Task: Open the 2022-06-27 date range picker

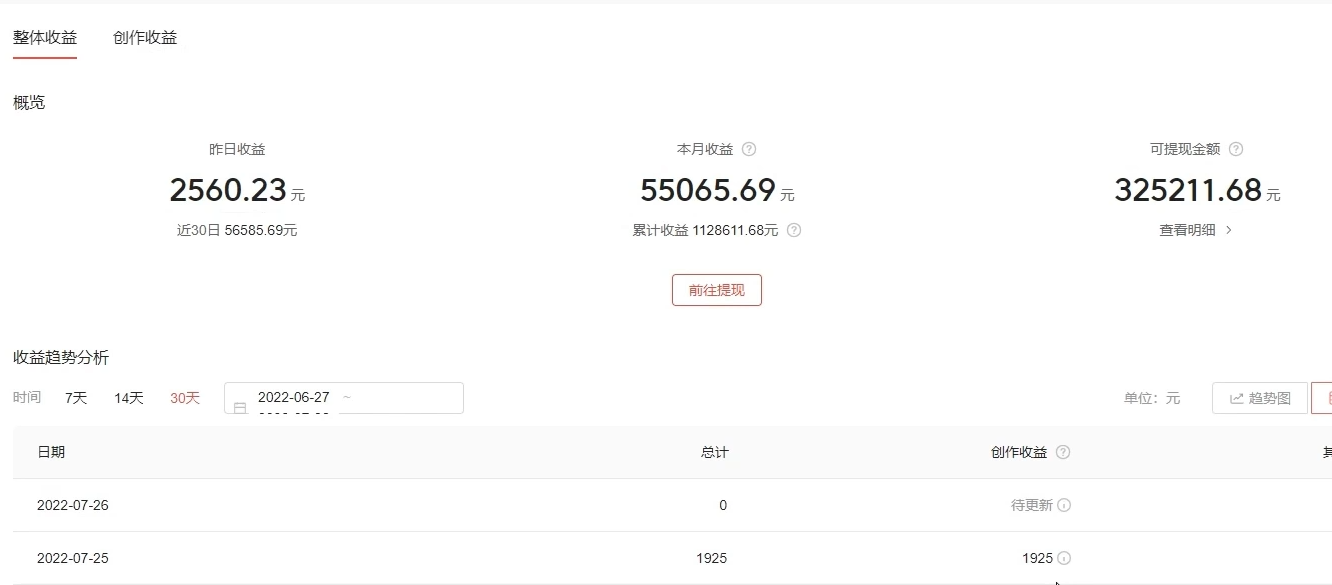Action: coord(344,398)
